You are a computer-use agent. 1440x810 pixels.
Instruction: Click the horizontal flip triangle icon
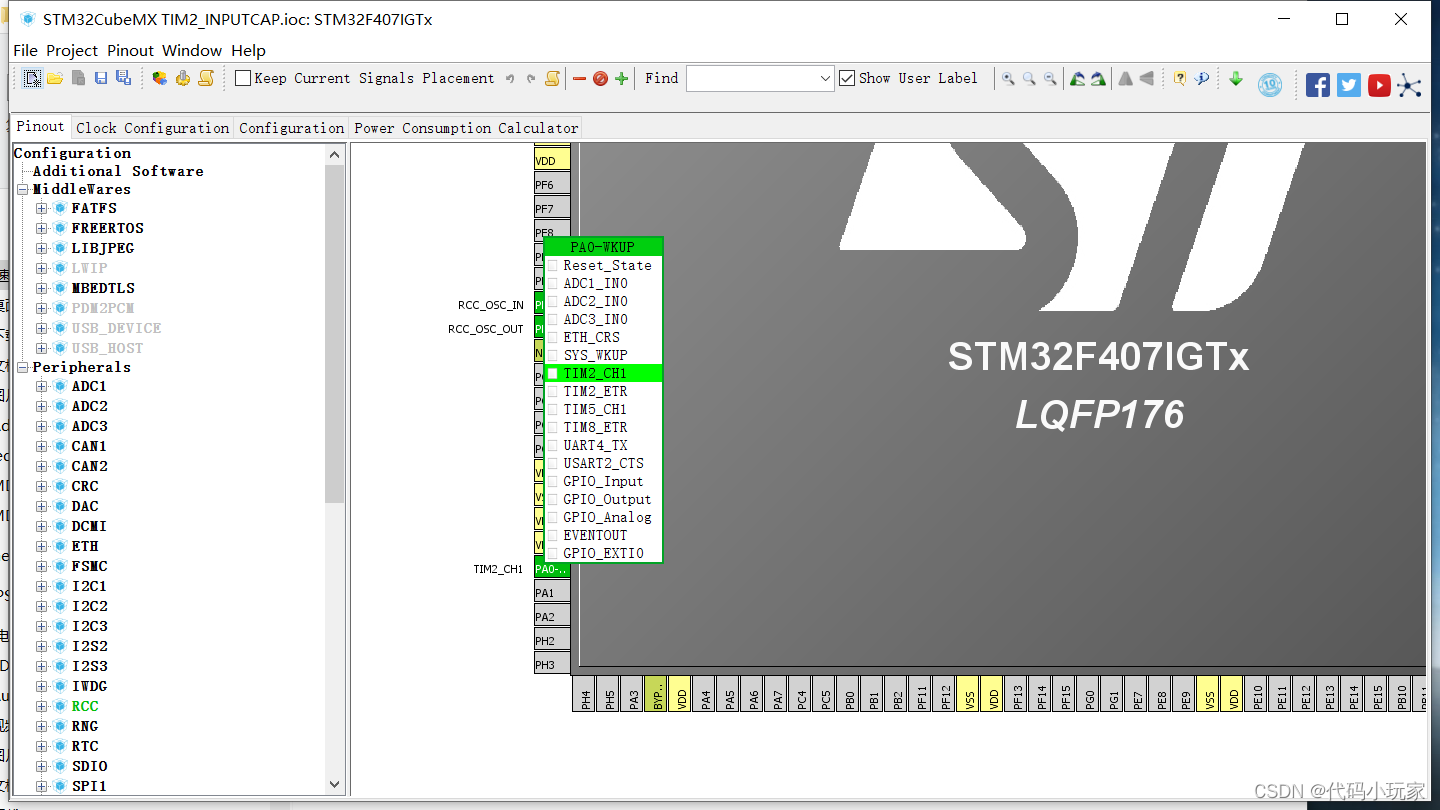pyautogui.click(x=1146, y=79)
